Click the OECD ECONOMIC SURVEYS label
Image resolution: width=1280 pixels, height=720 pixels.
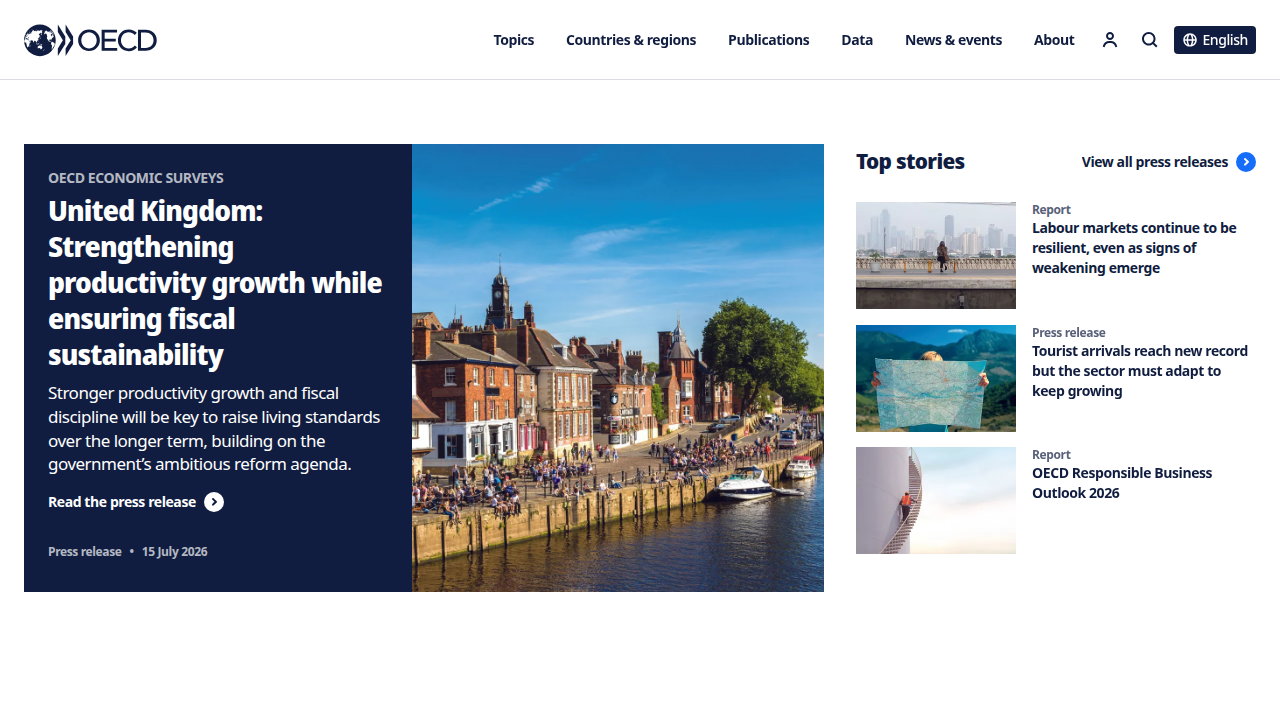click(136, 178)
